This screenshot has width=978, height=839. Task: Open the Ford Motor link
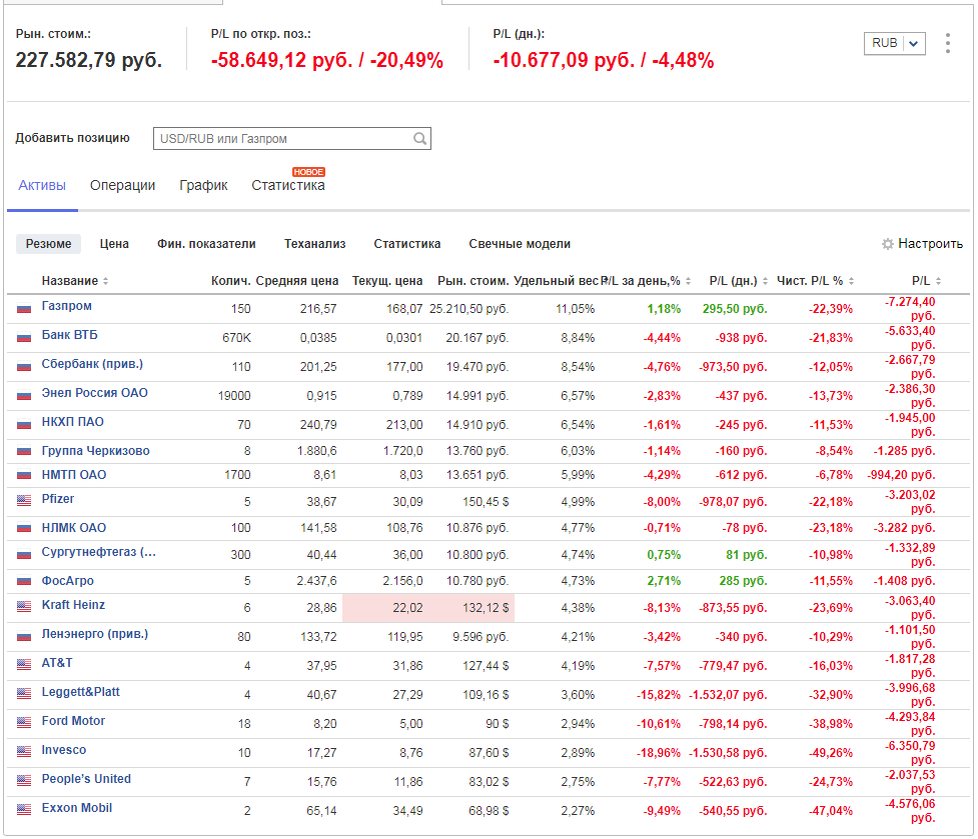(74, 721)
